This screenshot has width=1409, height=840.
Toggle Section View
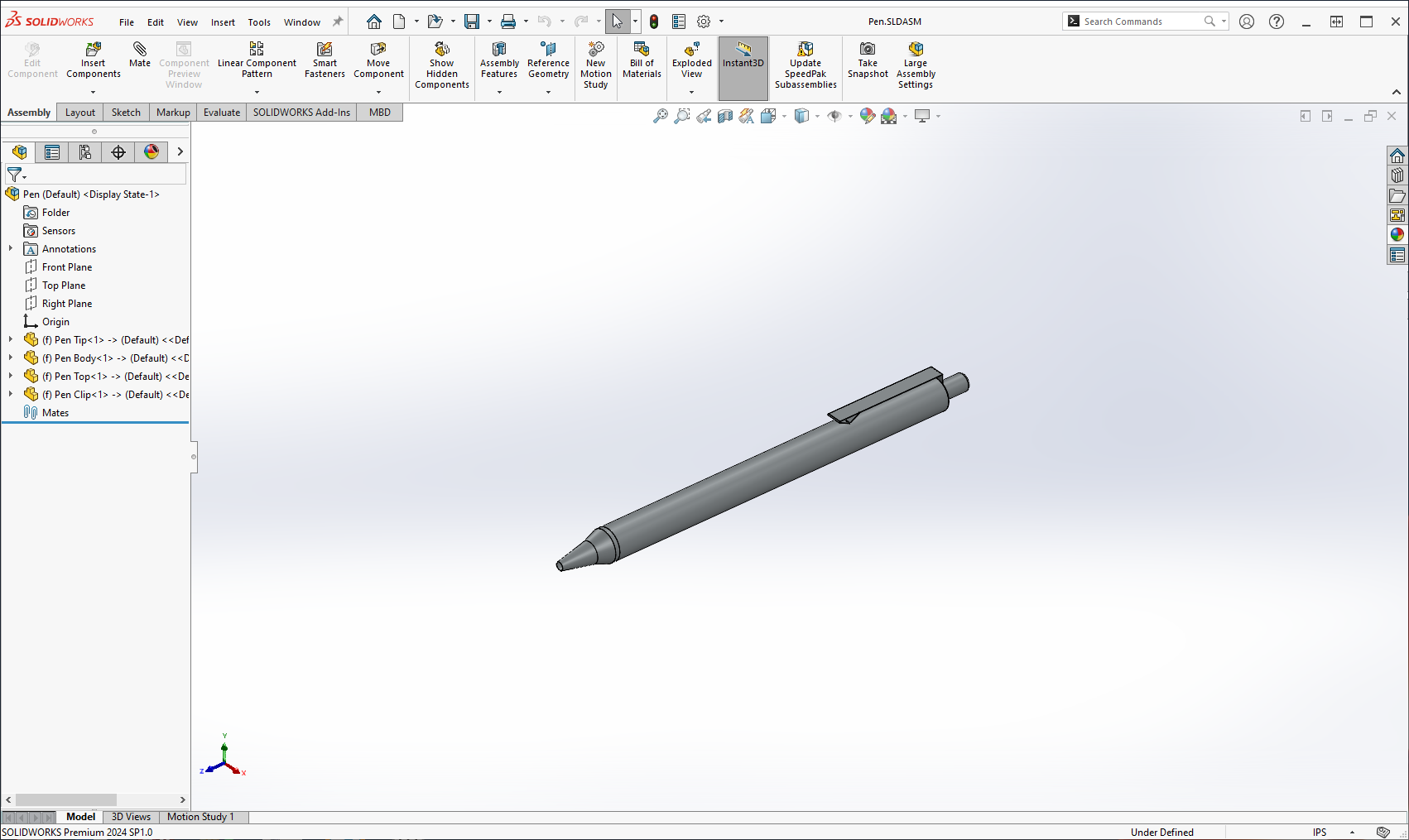coord(725,116)
